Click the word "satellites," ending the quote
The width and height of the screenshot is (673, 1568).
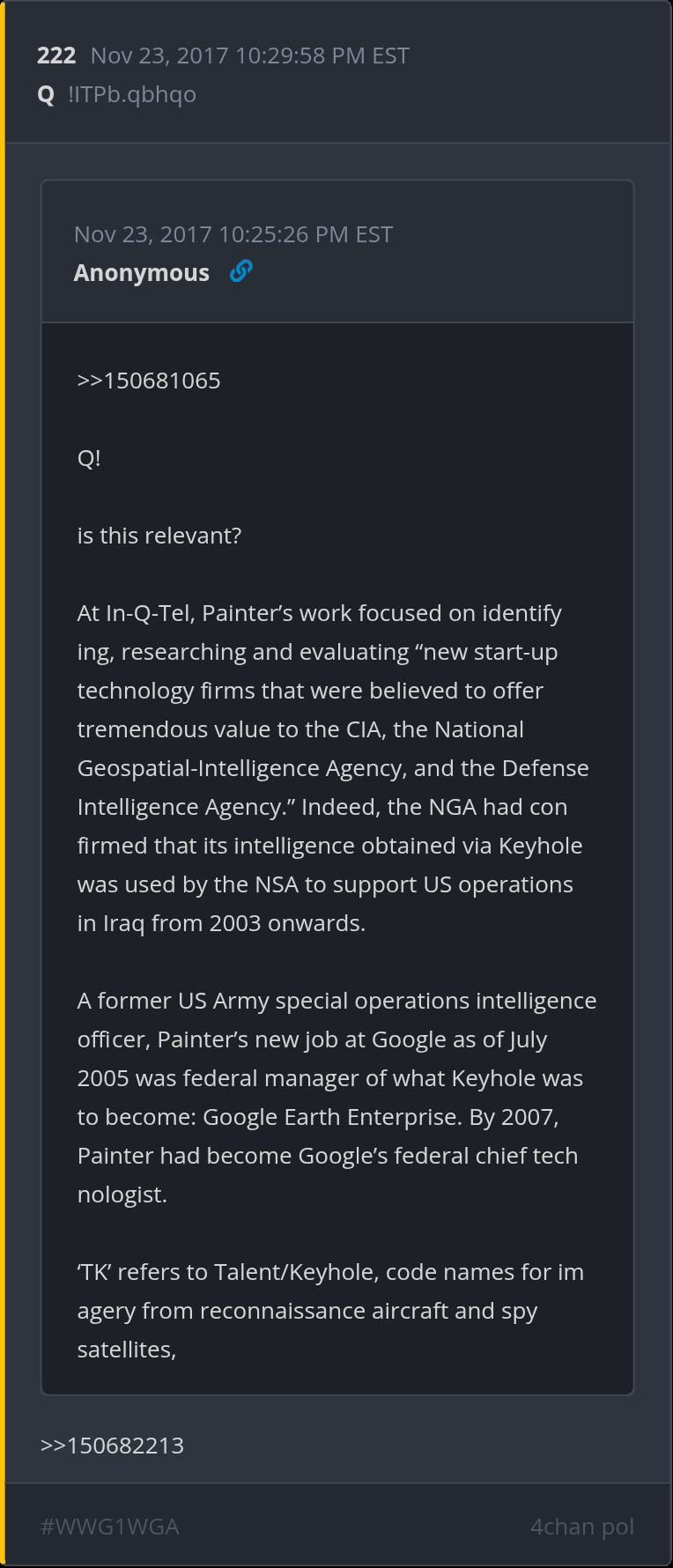pos(127,1350)
